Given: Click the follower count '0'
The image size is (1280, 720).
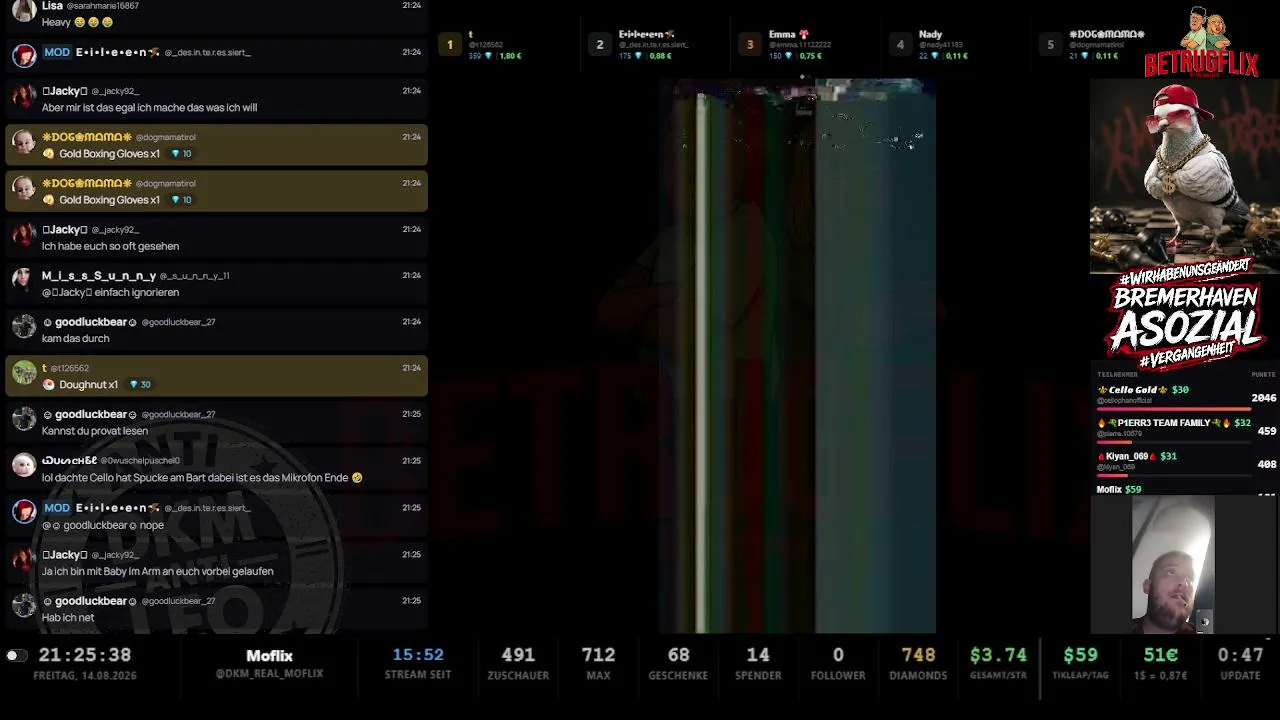Looking at the screenshot, I should tap(838, 655).
